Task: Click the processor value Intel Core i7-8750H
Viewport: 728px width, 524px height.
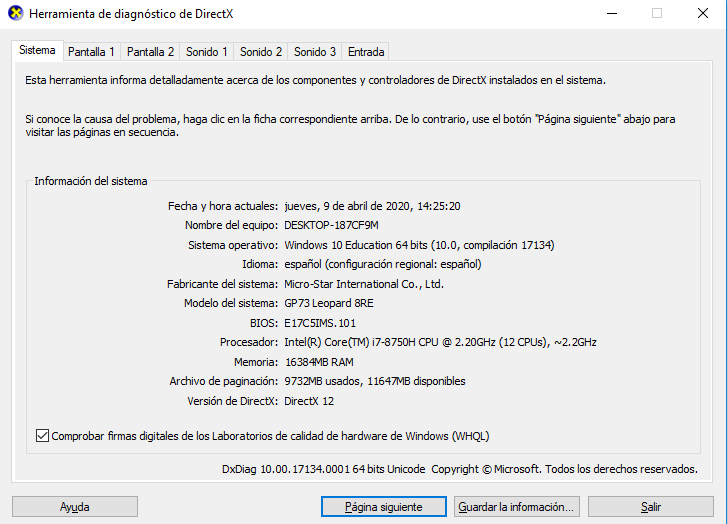Action: pos(440,342)
